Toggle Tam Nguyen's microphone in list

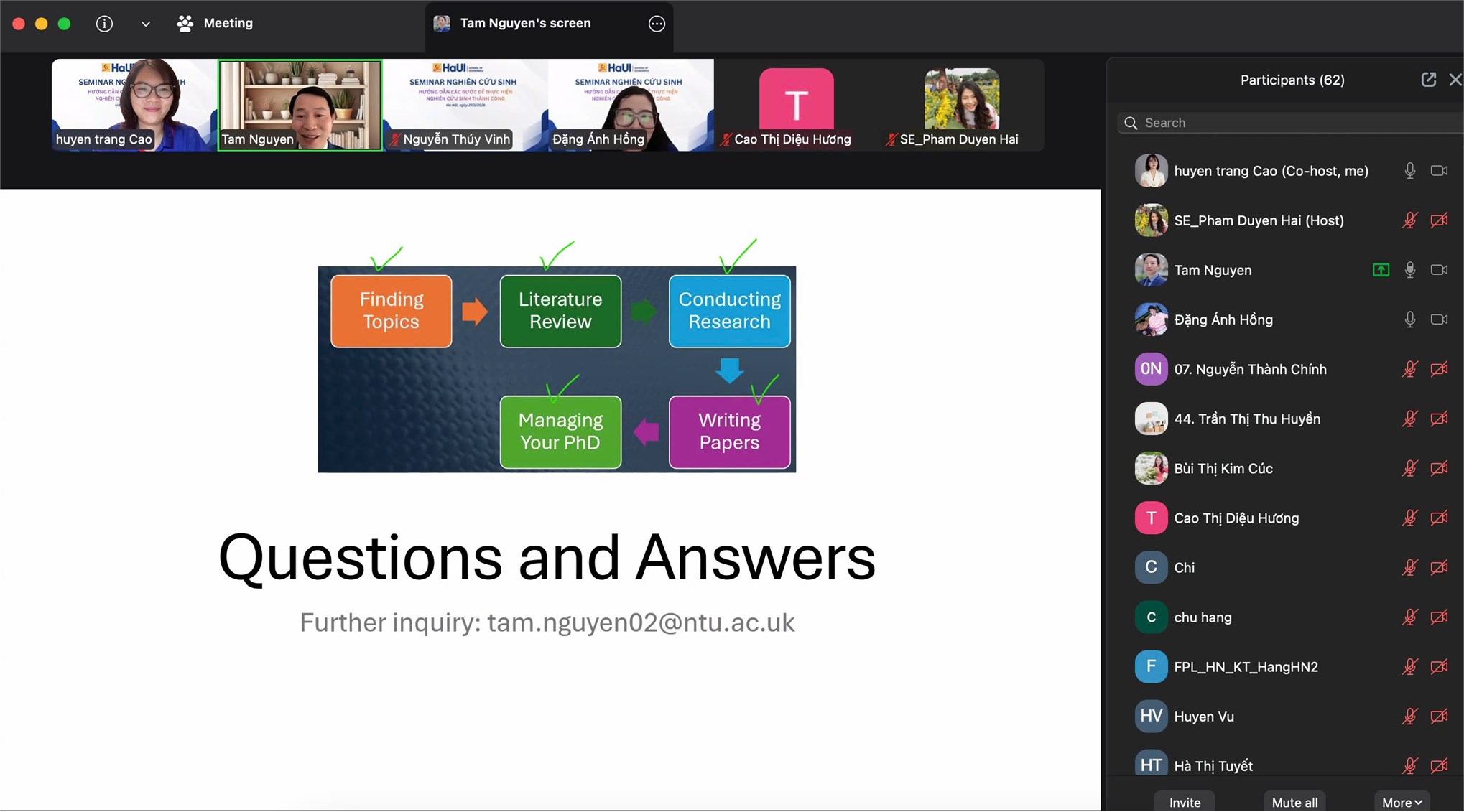(x=1409, y=270)
